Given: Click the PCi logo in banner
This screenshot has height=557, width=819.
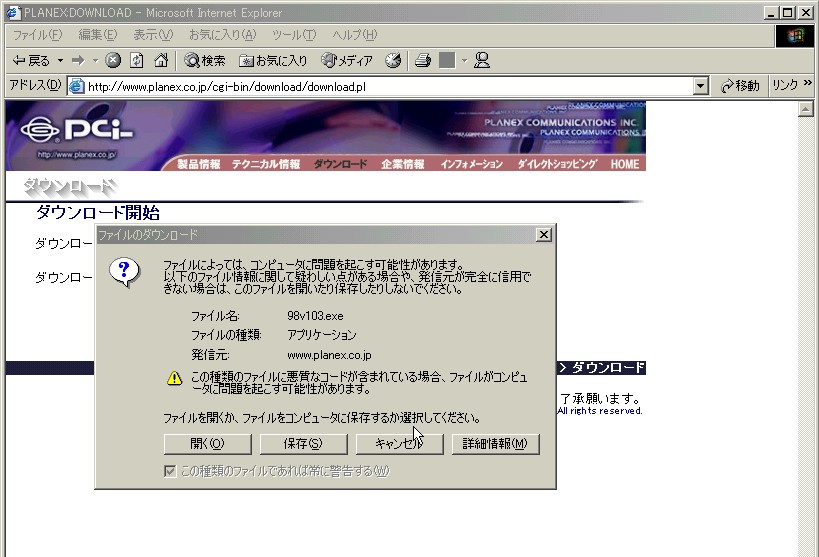Looking at the screenshot, I should point(77,129).
